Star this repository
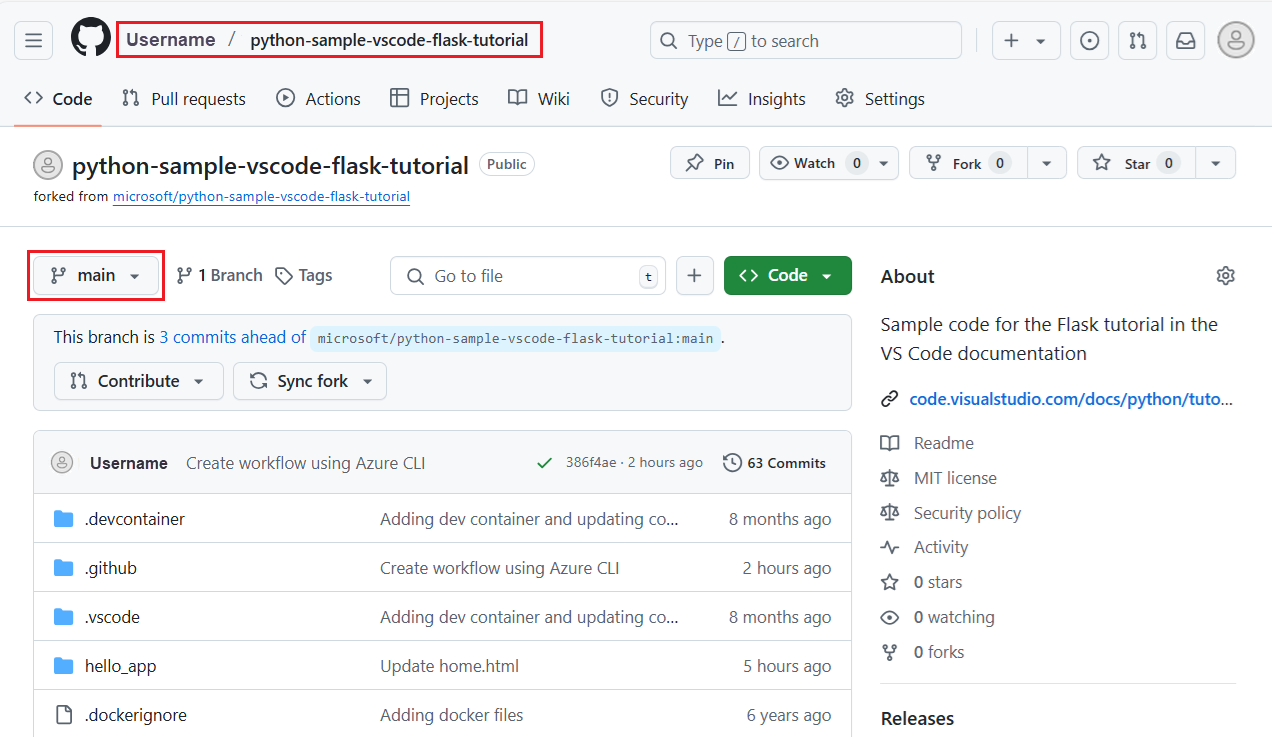1272x737 pixels. [1135, 162]
